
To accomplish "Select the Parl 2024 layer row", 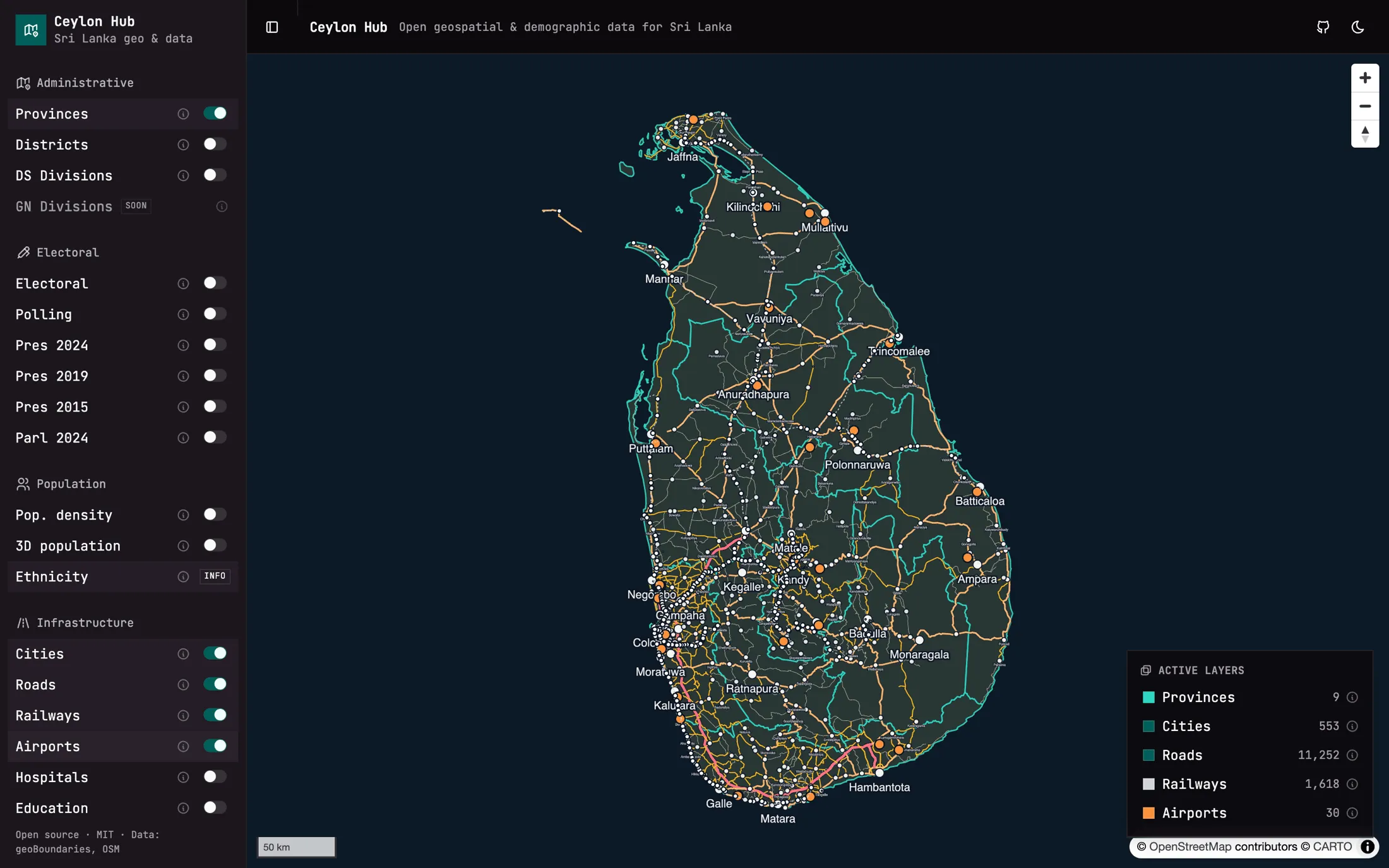I will (122, 438).
